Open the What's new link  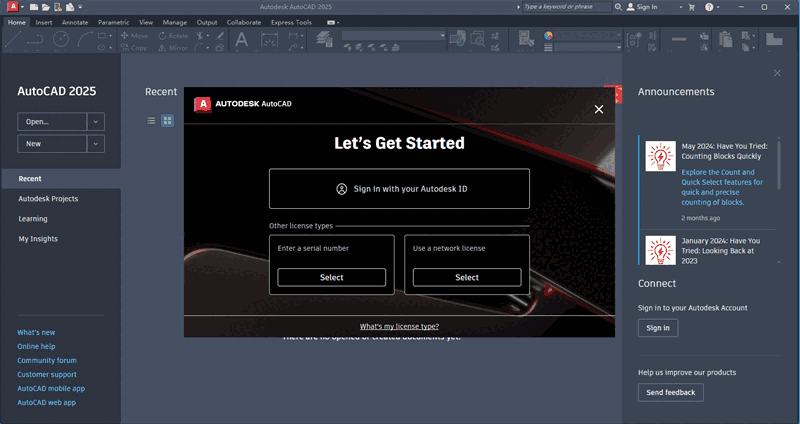[36, 332]
